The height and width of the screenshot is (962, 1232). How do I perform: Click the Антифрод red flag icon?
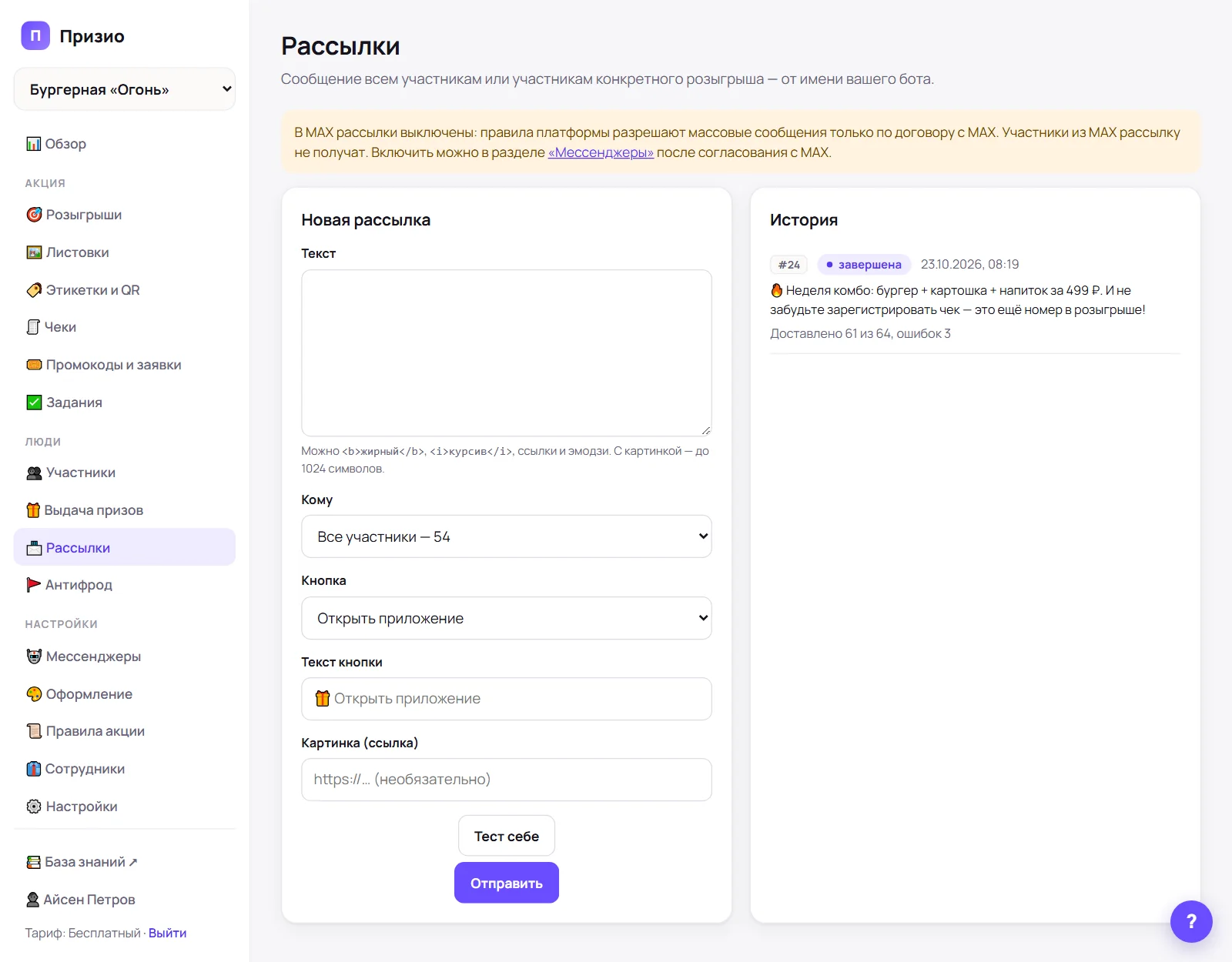pyautogui.click(x=34, y=585)
